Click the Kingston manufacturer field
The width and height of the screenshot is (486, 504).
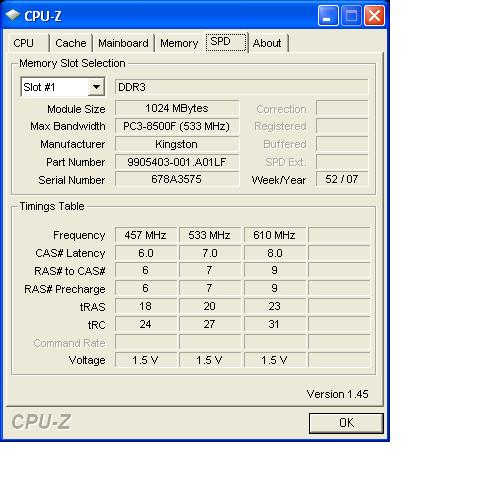point(177,144)
